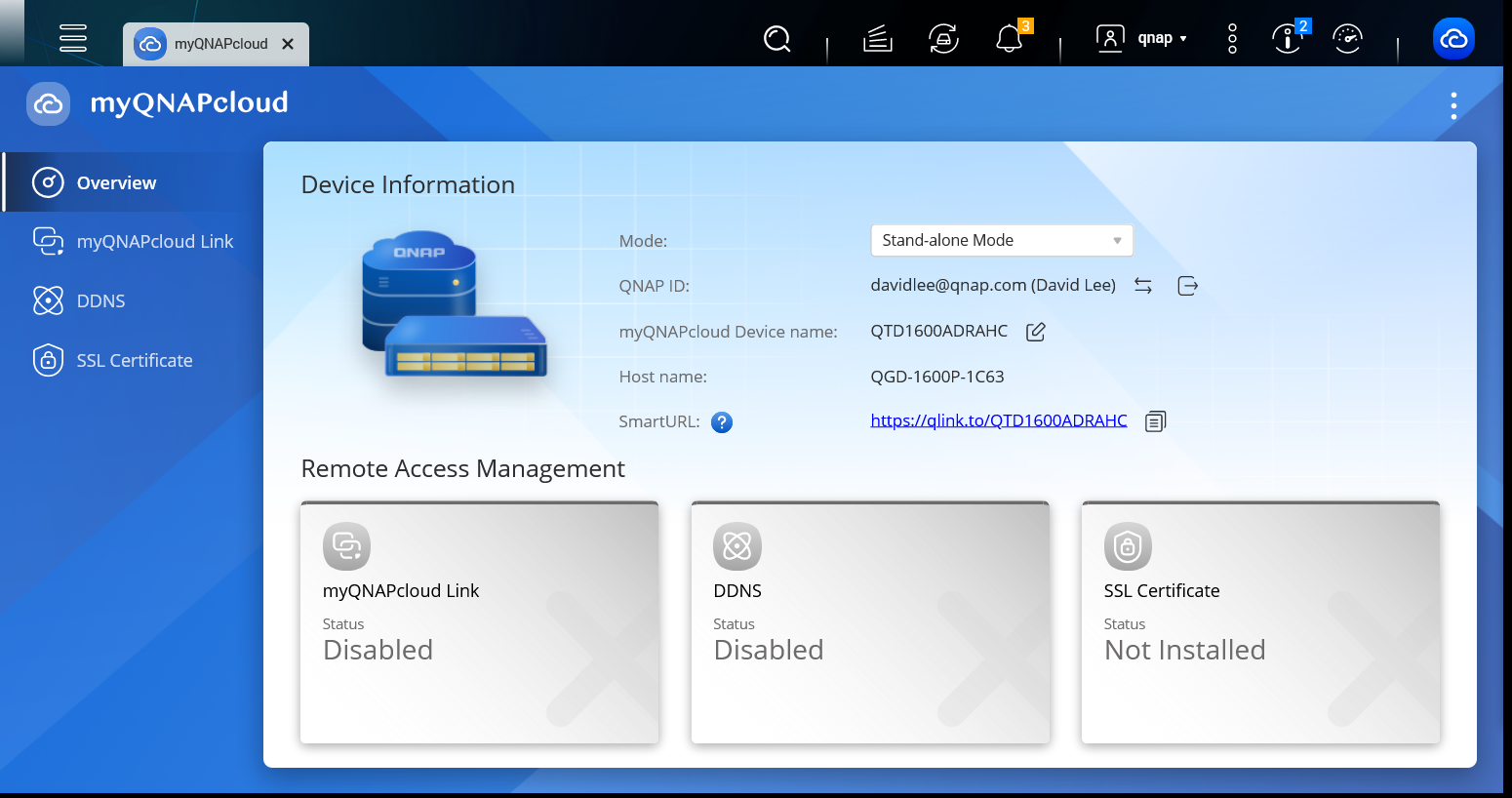
Task: Click the sign out QNAP ID icon
Action: pos(1187,286)
